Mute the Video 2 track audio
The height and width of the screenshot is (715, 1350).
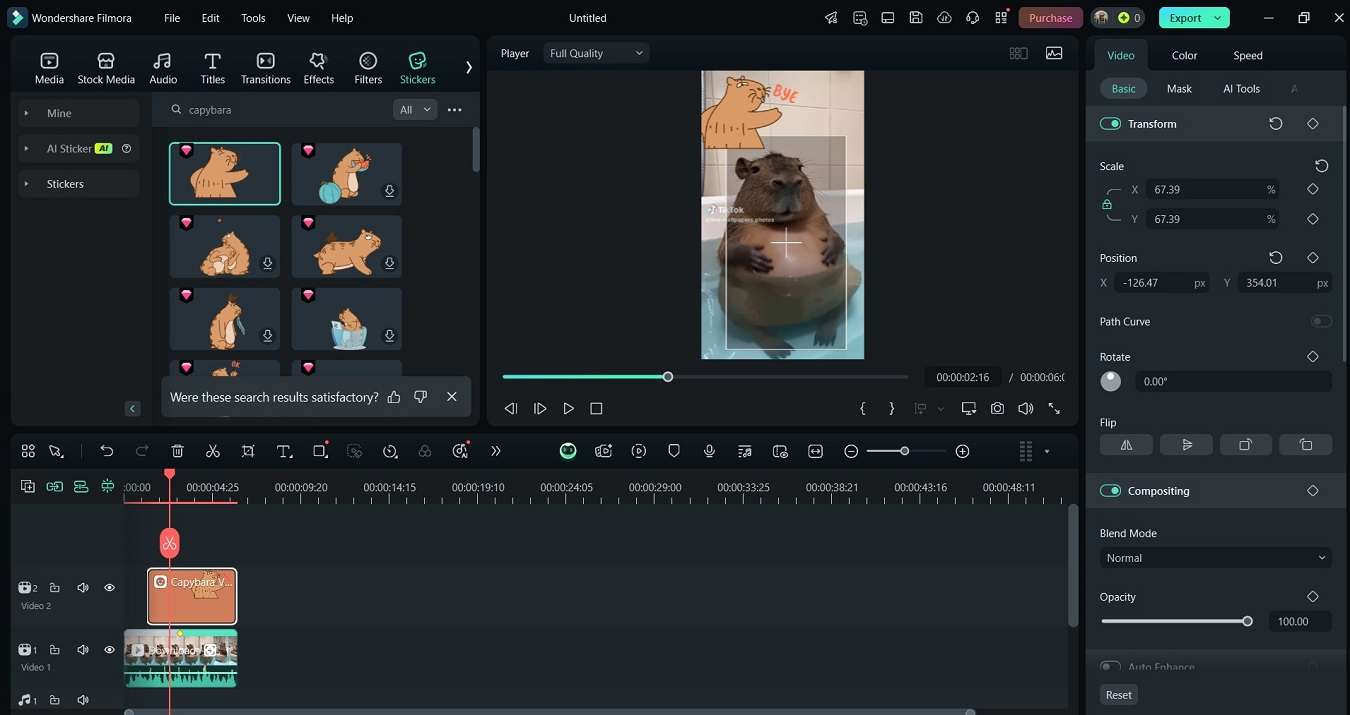(x=83, y=588)
